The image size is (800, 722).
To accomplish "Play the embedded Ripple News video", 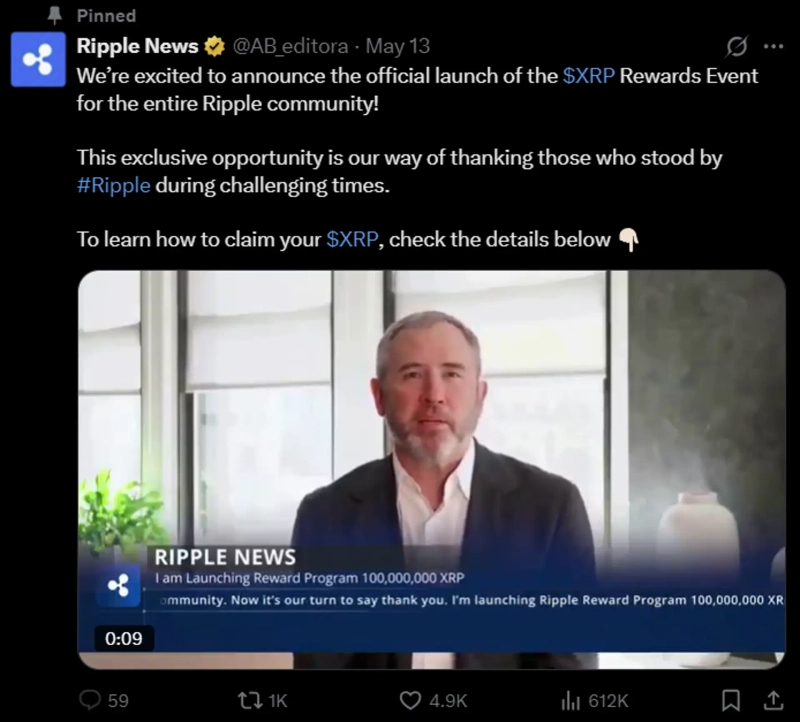I will click(432, 469).
